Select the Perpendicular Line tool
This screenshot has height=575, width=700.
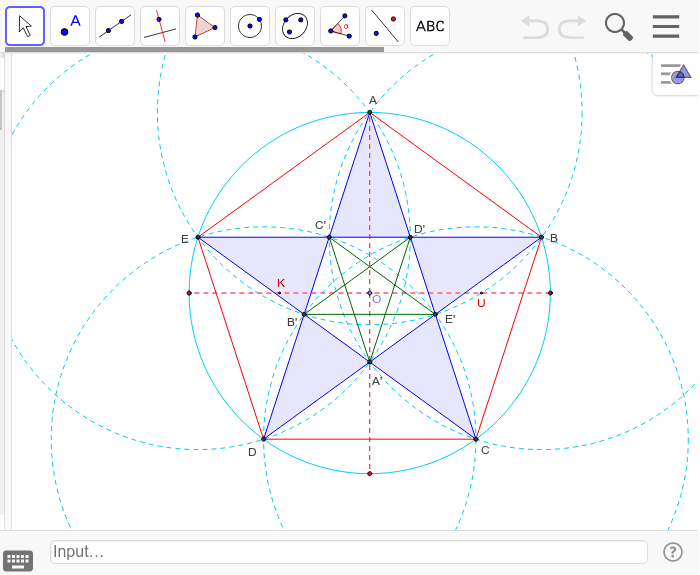click(x=160, y=26)
